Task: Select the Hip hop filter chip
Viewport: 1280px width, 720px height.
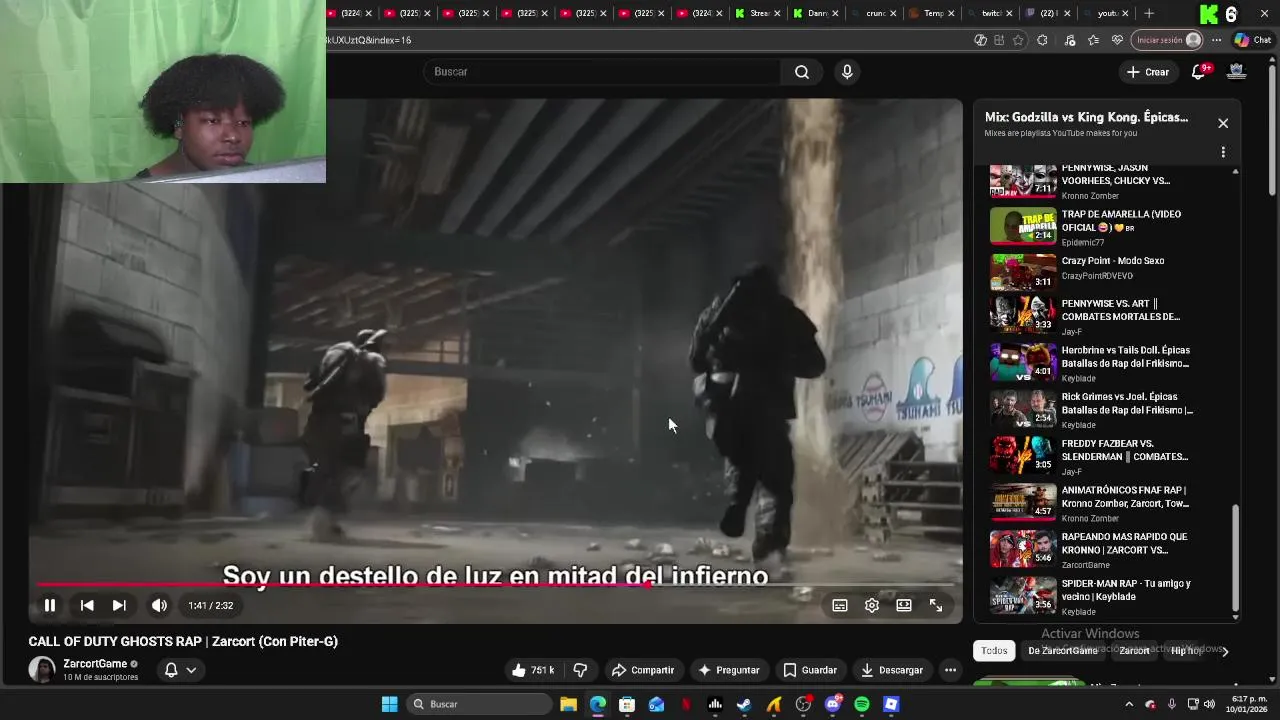Action: [1186, 651]
